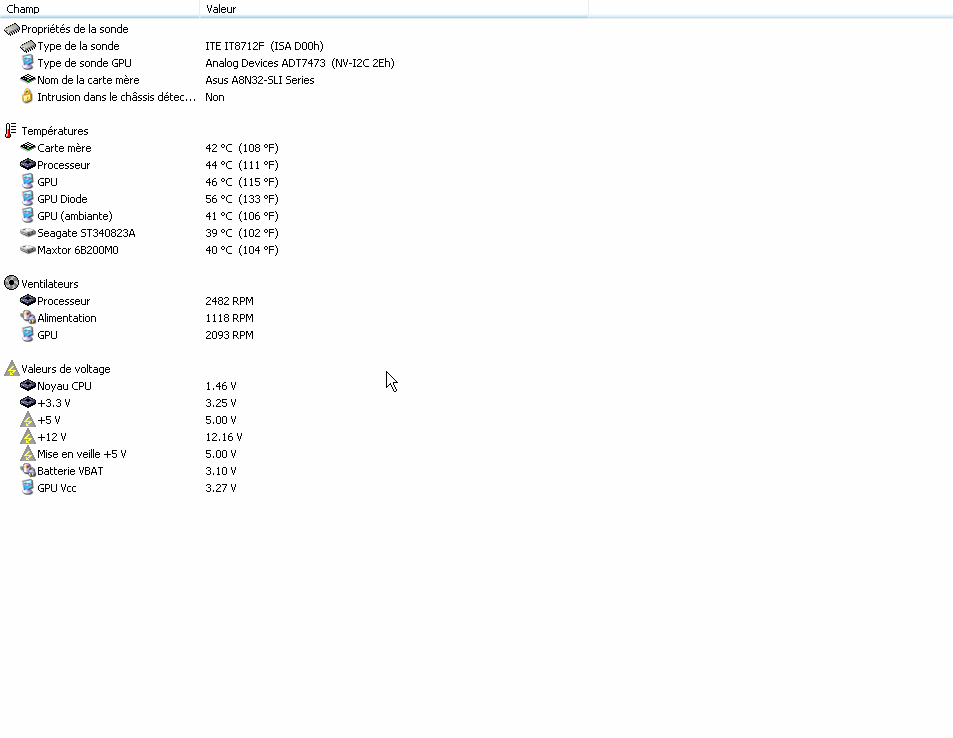
Task: Click the 42 °C (108 °F) value
Action: pyautogui.click(x=242, y=148)
